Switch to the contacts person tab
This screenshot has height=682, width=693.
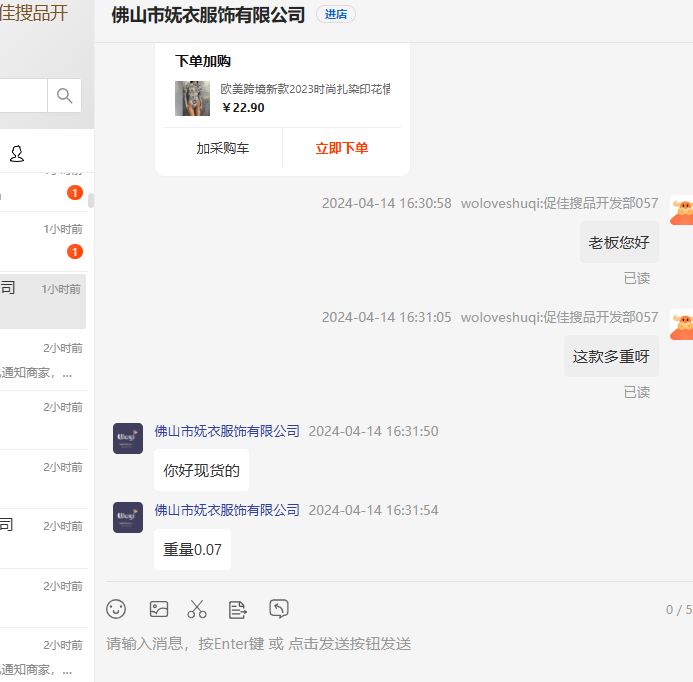tap(17, 153)
